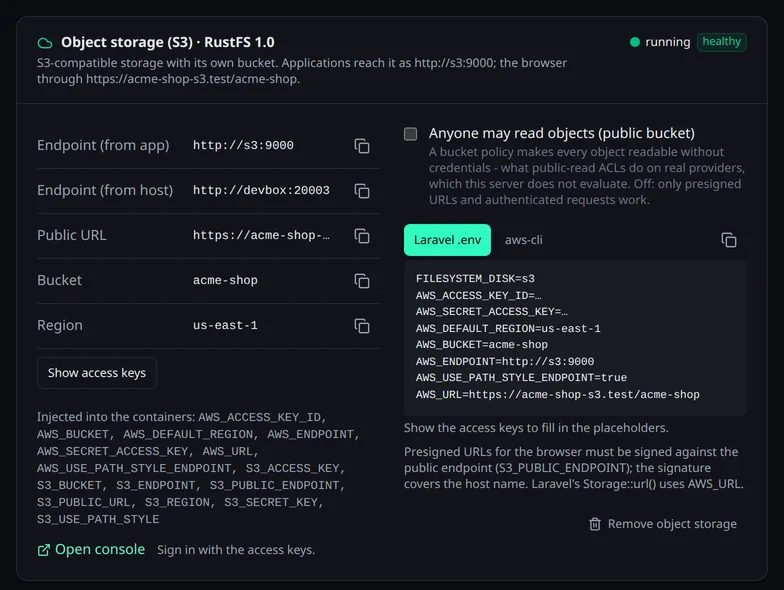
Task: Click the AWS_URL=https://acme-shop-s3.test/acme-shop line
Action: point(558,394)
